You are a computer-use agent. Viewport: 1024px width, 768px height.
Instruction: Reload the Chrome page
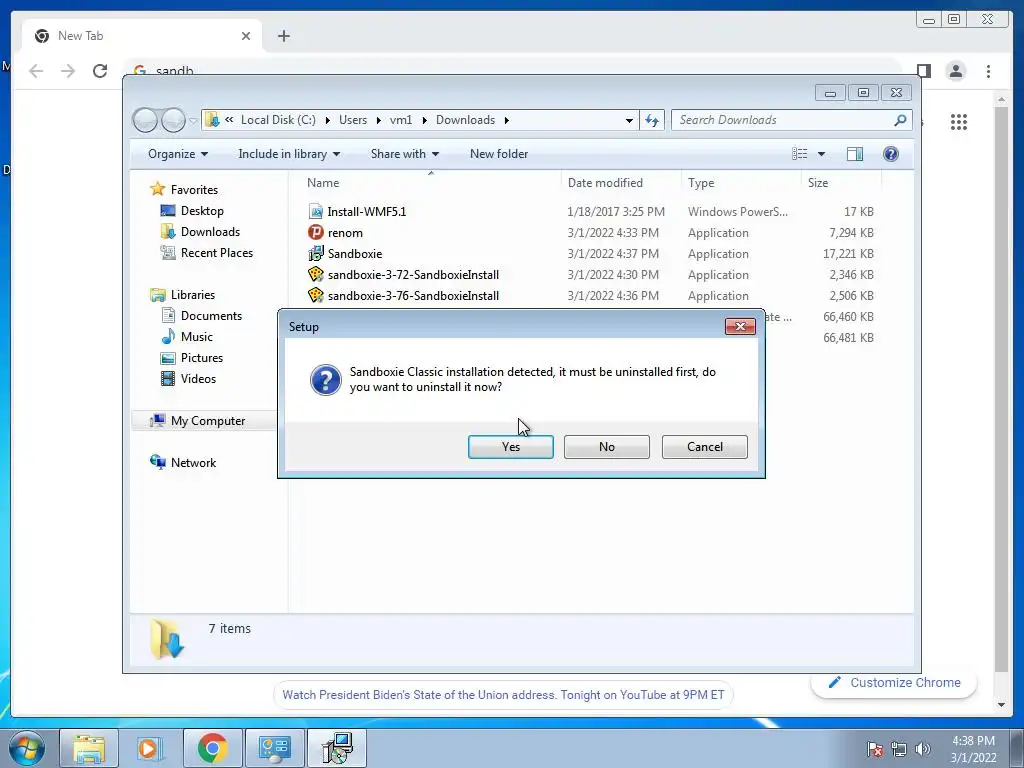click(x=99, y=71)
